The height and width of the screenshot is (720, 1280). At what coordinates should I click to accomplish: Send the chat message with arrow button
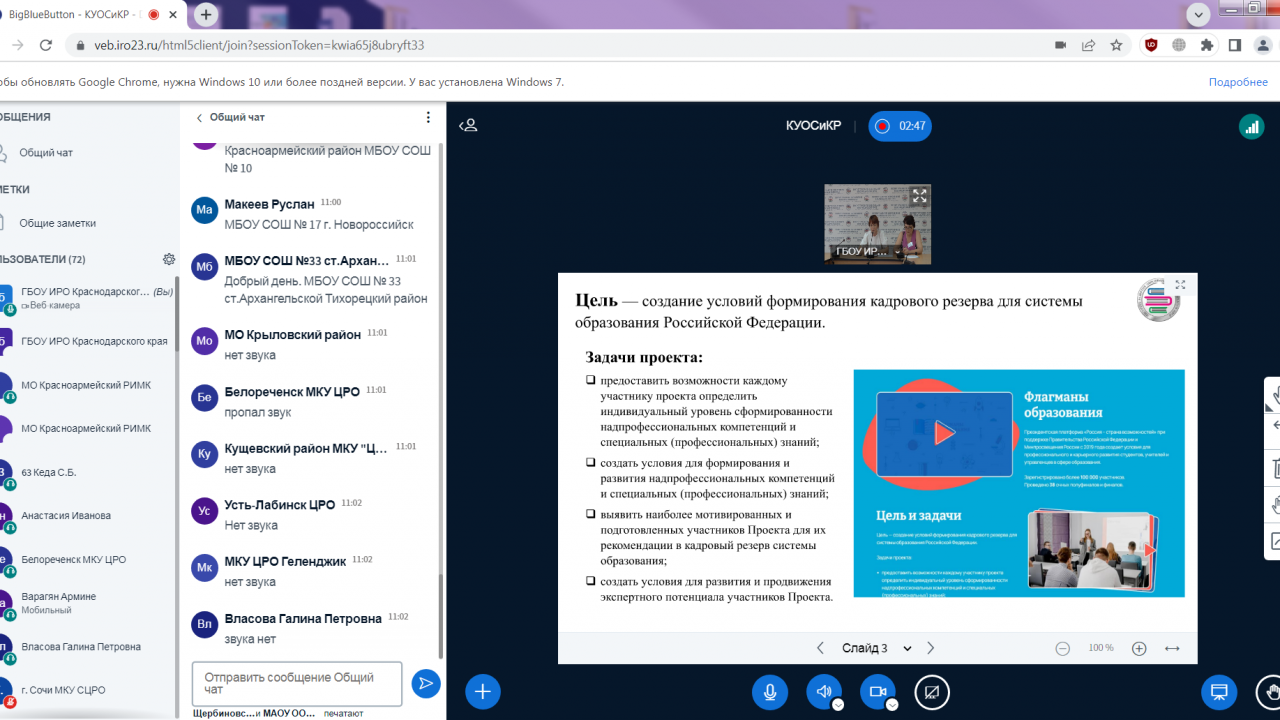tap(426, 684)
